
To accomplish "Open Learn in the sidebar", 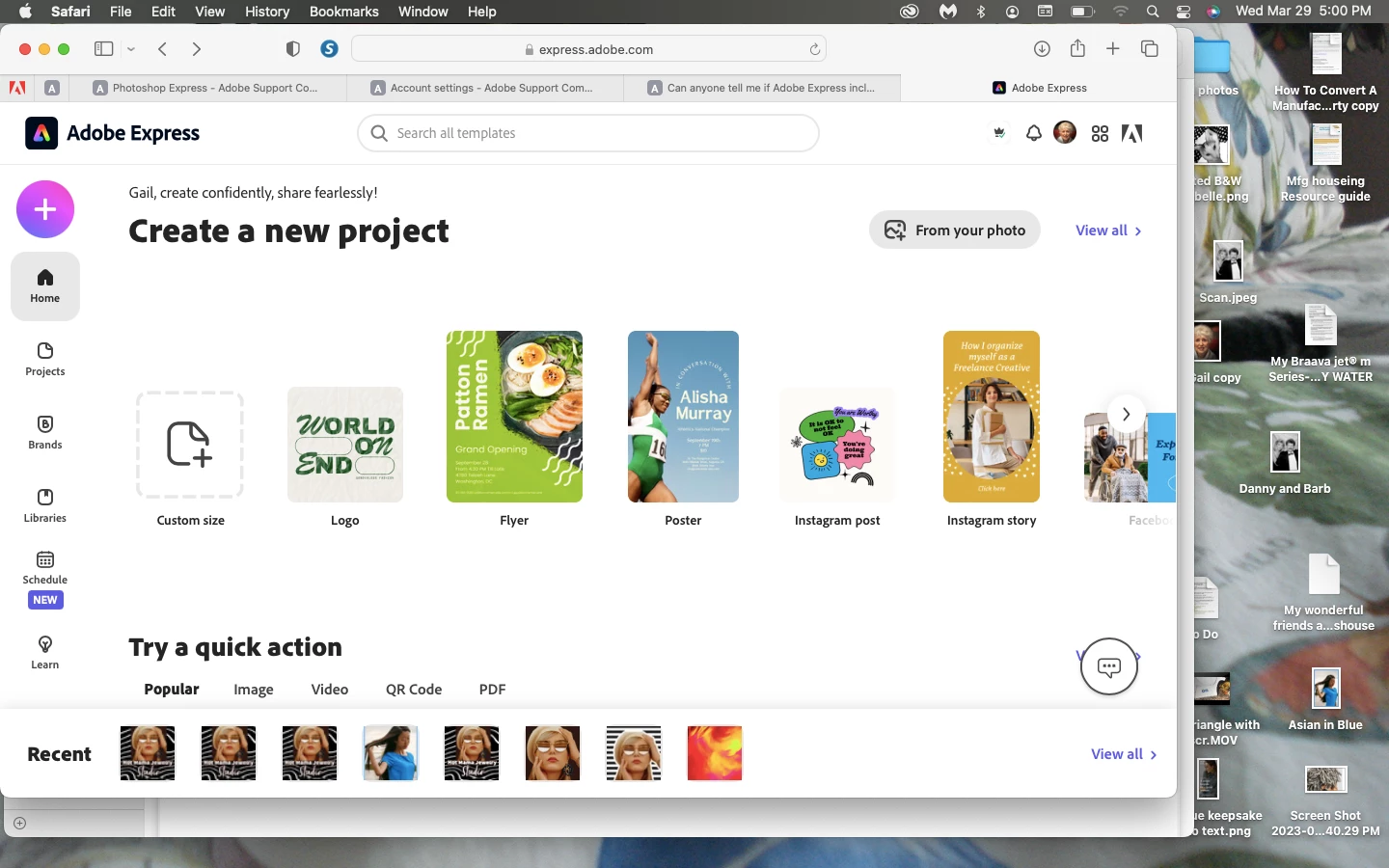I will click(45, 652).
